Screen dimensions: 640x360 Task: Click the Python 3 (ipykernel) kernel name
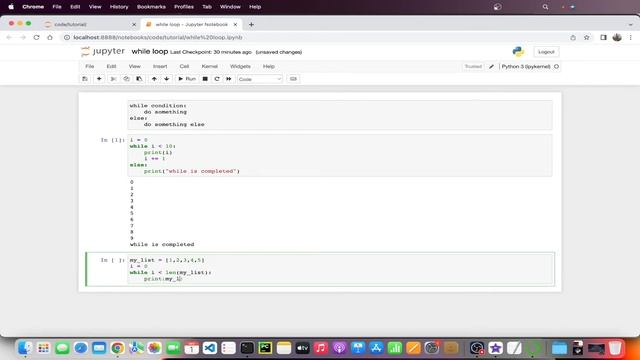tap(526, 66)
